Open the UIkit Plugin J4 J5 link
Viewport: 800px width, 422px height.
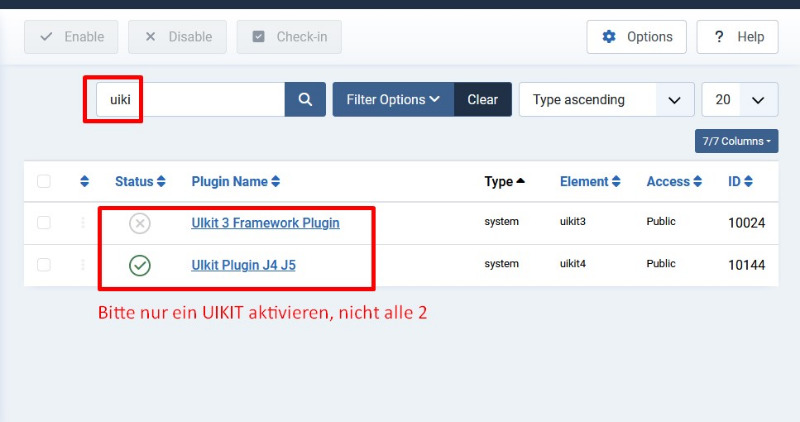tap(243, 265)
